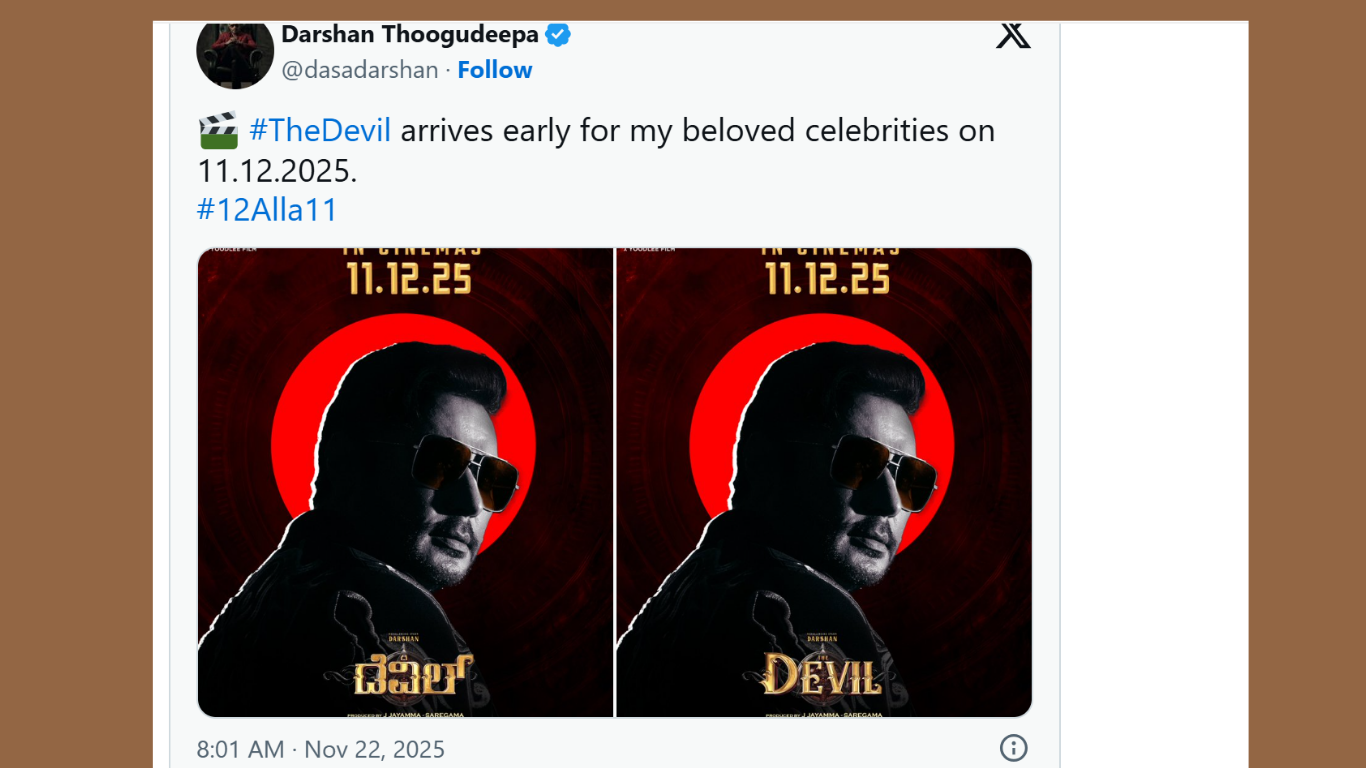This screenshot has height=768, width=1366.
Task: Click the 11.12.25 date on left poster
Action: pyautogui.click(x=409, y=279)
